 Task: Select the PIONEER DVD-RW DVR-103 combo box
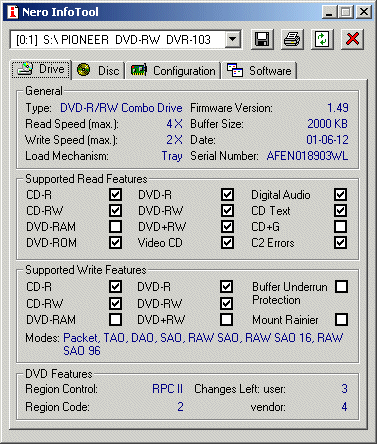[126, 39]
